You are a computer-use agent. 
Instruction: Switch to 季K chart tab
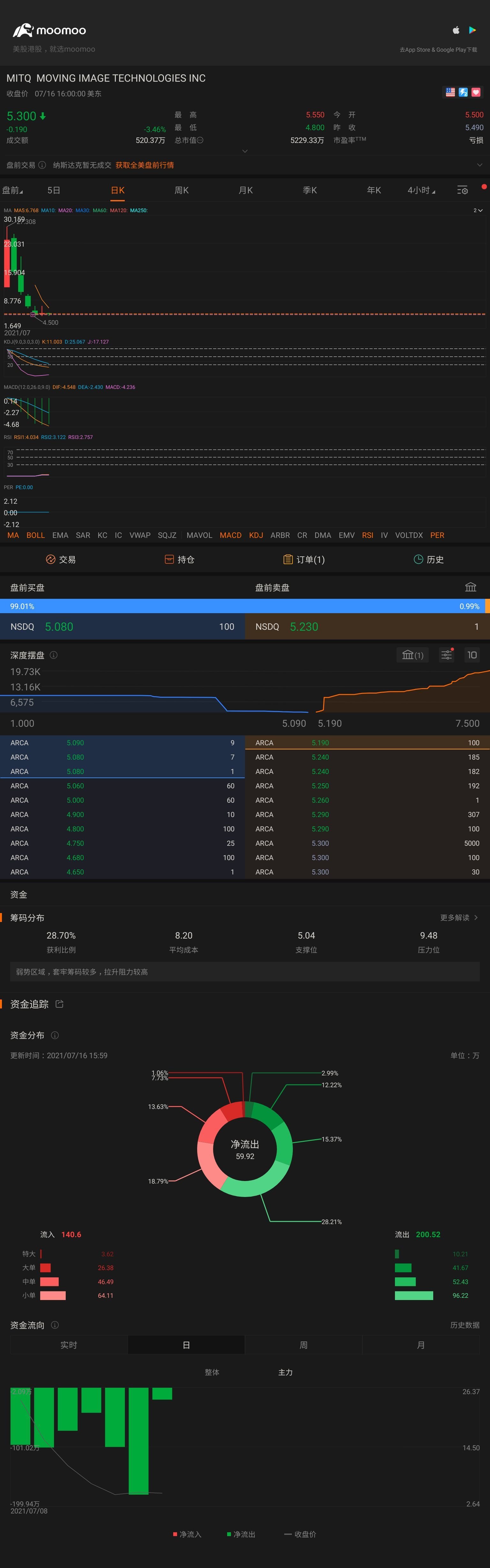[x=310, y=190]
